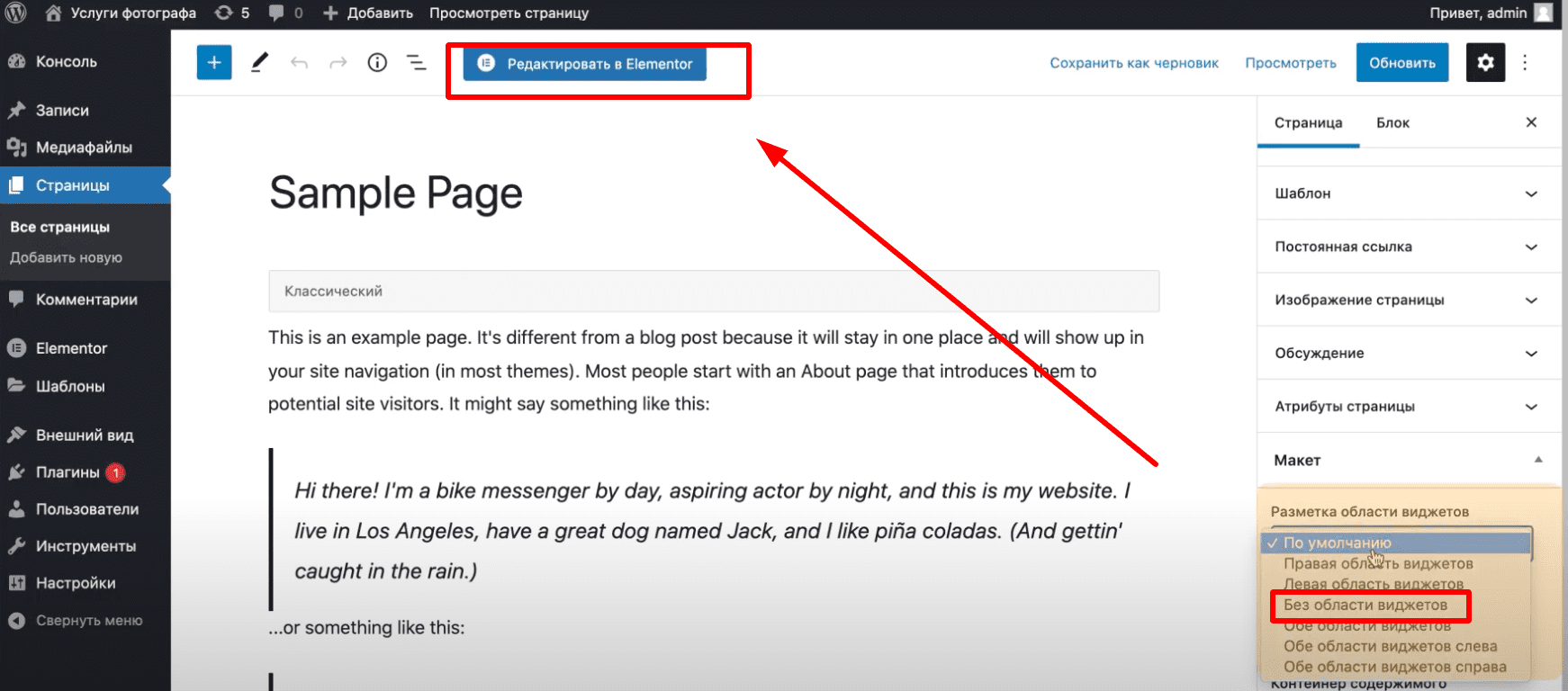Open 'Пользователи' in the sidebar
The image size is (1568, 691).
pyautogui.click(x=86, y=509)
